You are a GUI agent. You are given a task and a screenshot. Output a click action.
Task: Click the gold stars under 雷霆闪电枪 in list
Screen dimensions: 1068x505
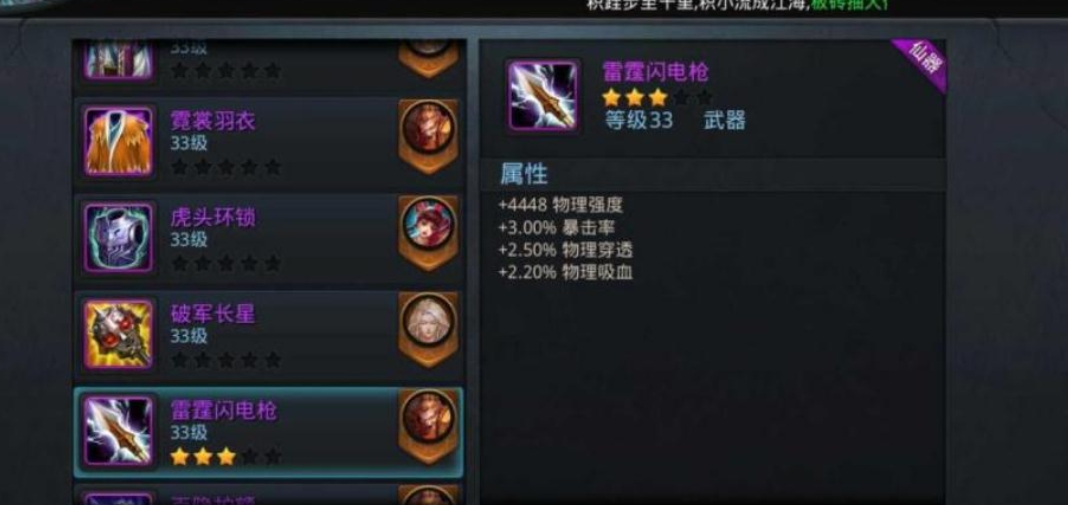point(203,456)
